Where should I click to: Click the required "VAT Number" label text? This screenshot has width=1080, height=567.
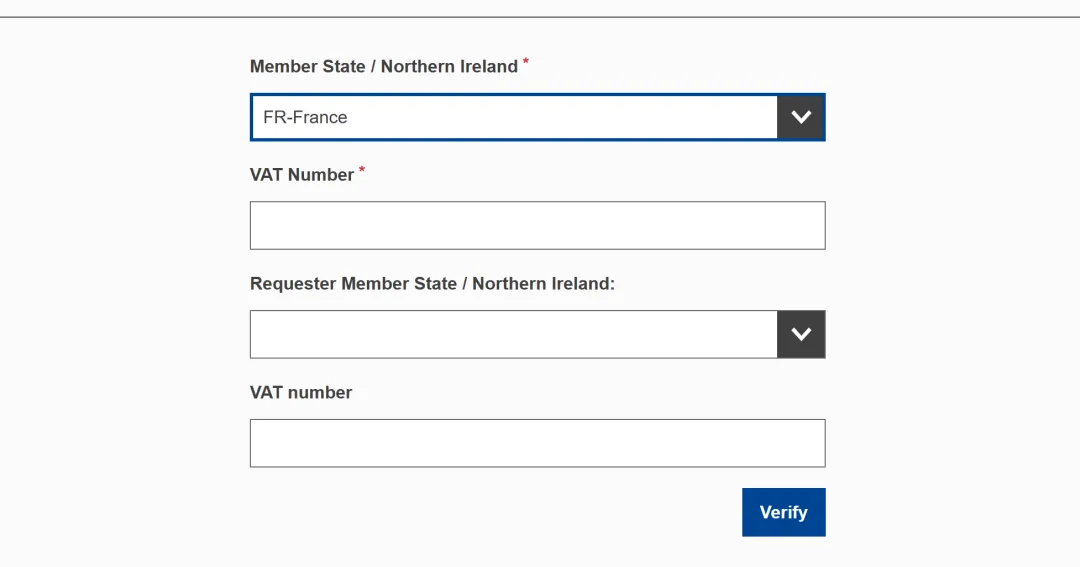[x=301, y=175]
